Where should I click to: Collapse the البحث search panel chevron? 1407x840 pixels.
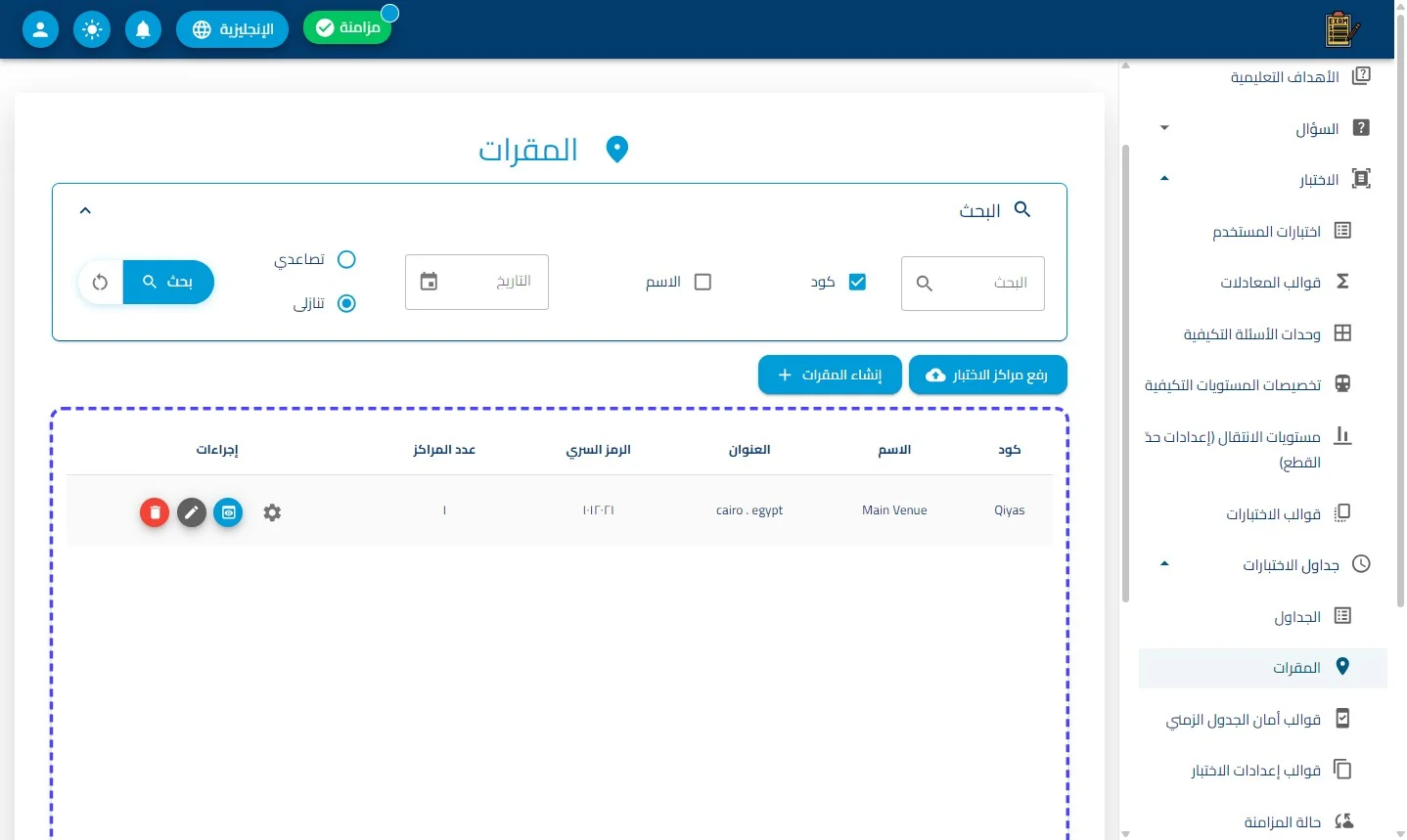coord(85,210)
